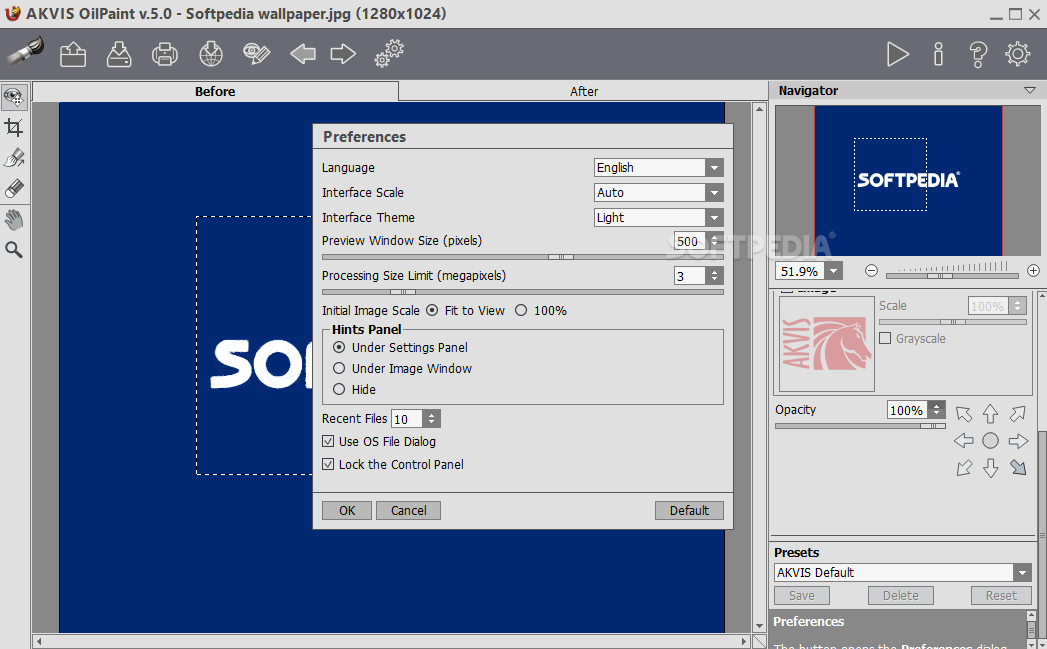1047x649 pixels.
Task: Toggle Lock the Control Panel checkbox
Action: pyautogui.click(x=328, y=464)
